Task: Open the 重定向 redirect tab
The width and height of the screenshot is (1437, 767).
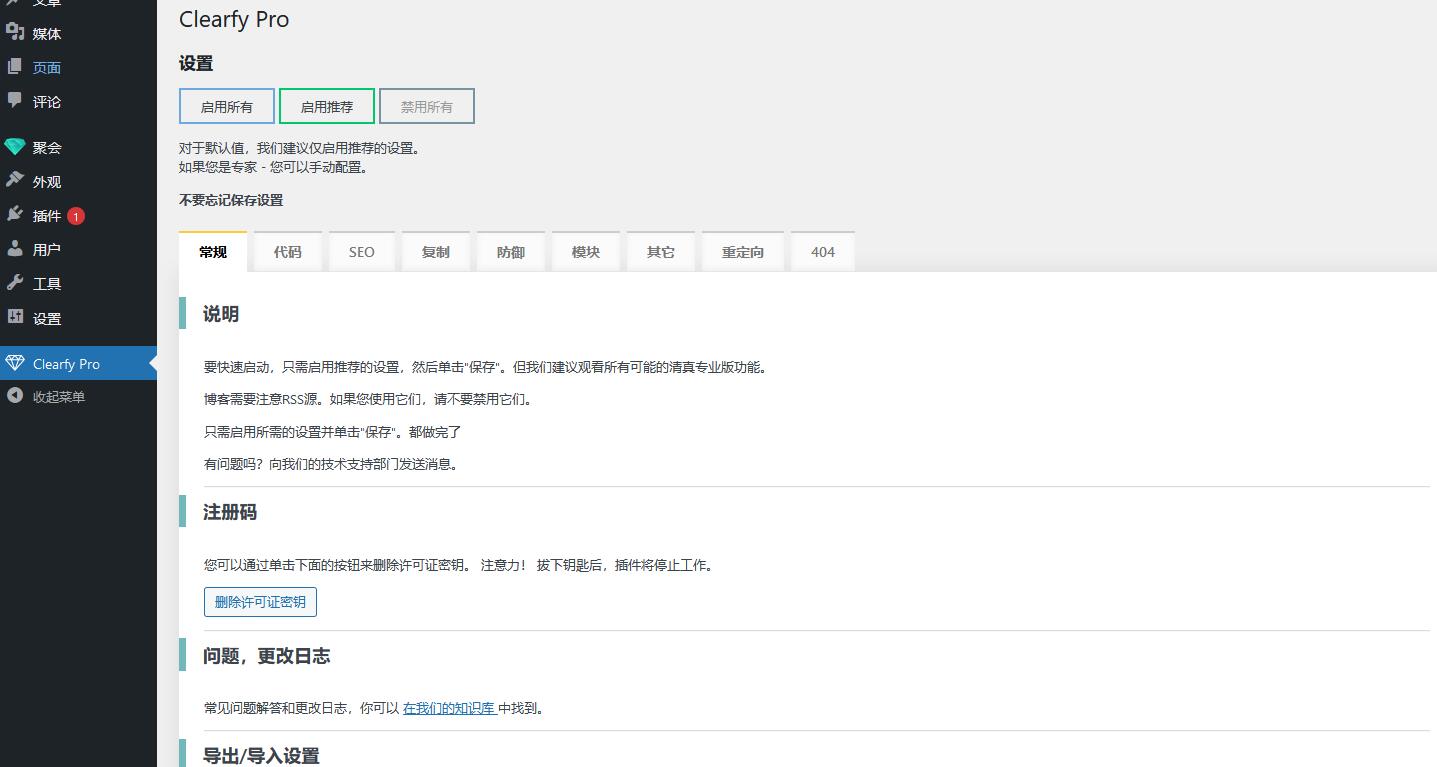Action: tap(742, 252)
